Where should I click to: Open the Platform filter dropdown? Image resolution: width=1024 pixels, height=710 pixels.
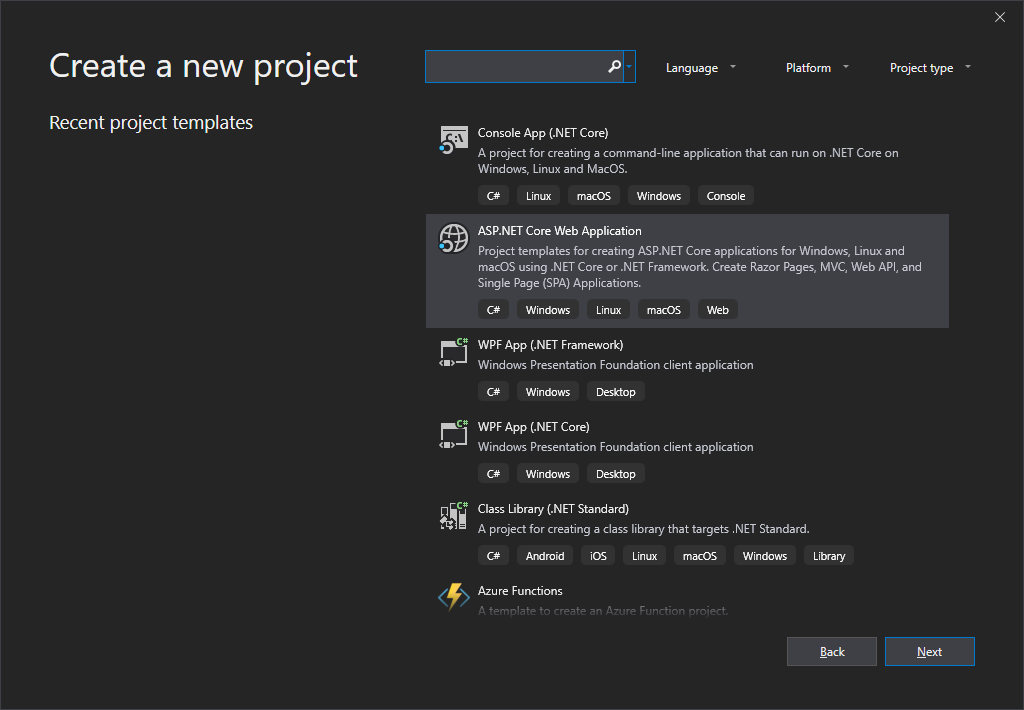tap(817, 68)
